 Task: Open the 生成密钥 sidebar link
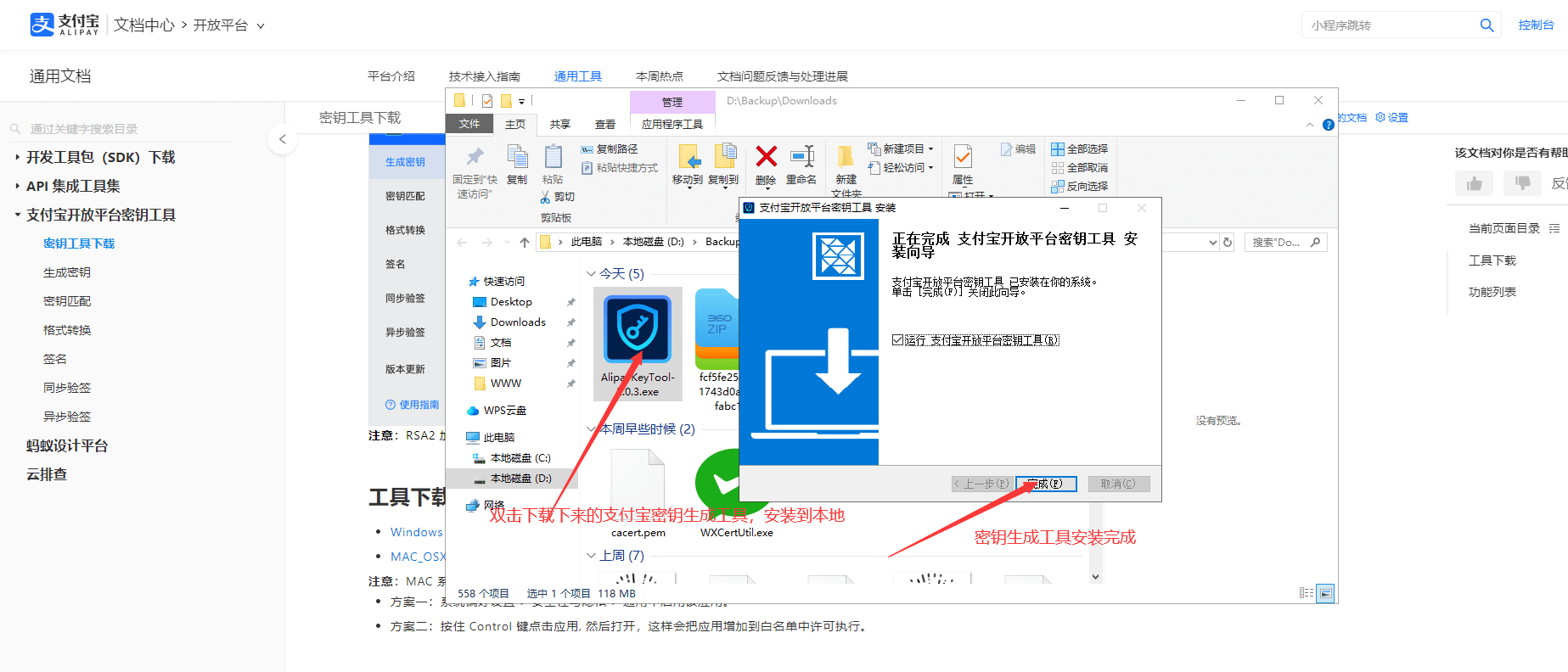pyautogui.click(x=67, y=272)
